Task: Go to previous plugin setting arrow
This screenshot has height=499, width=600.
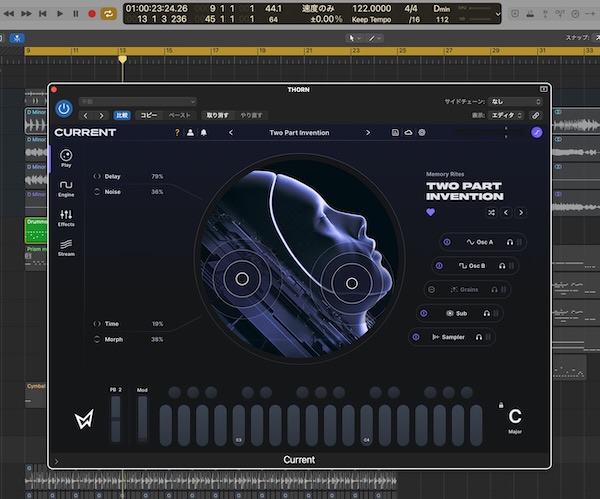Action: tap(86, 116)
